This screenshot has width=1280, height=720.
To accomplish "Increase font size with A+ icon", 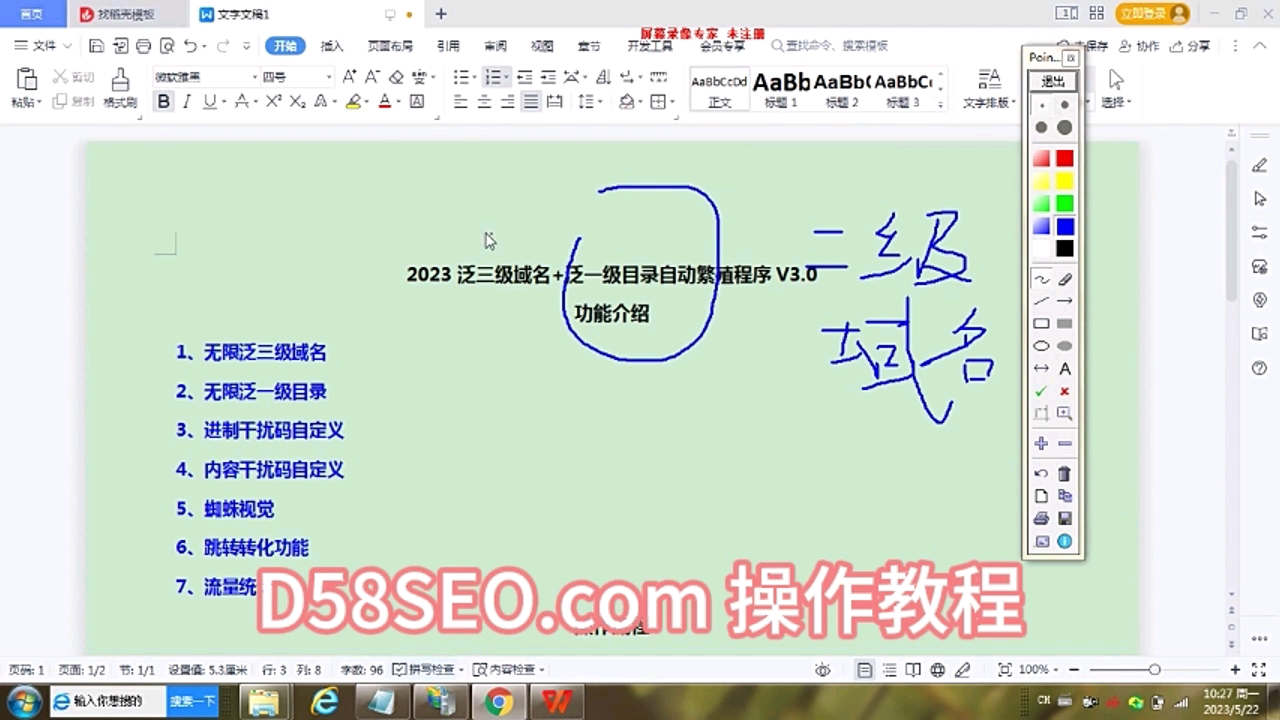I will tap(349, 77).
